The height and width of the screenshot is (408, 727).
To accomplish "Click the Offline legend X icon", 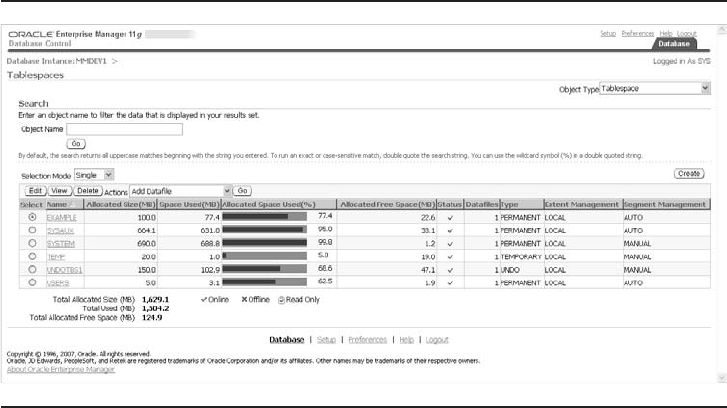I will [244, 300].
